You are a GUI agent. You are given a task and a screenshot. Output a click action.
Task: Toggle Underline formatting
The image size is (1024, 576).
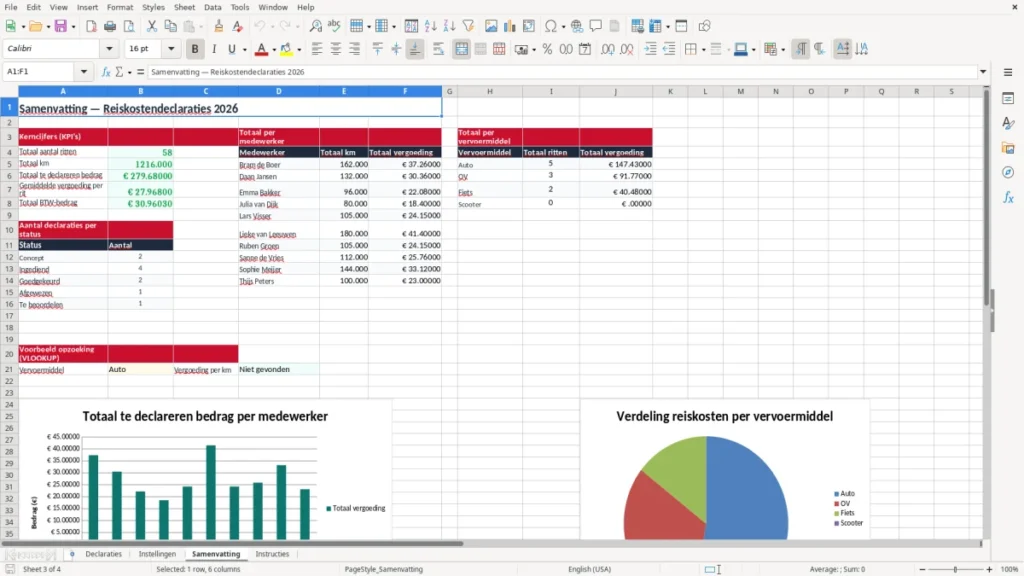click(231, 49)
